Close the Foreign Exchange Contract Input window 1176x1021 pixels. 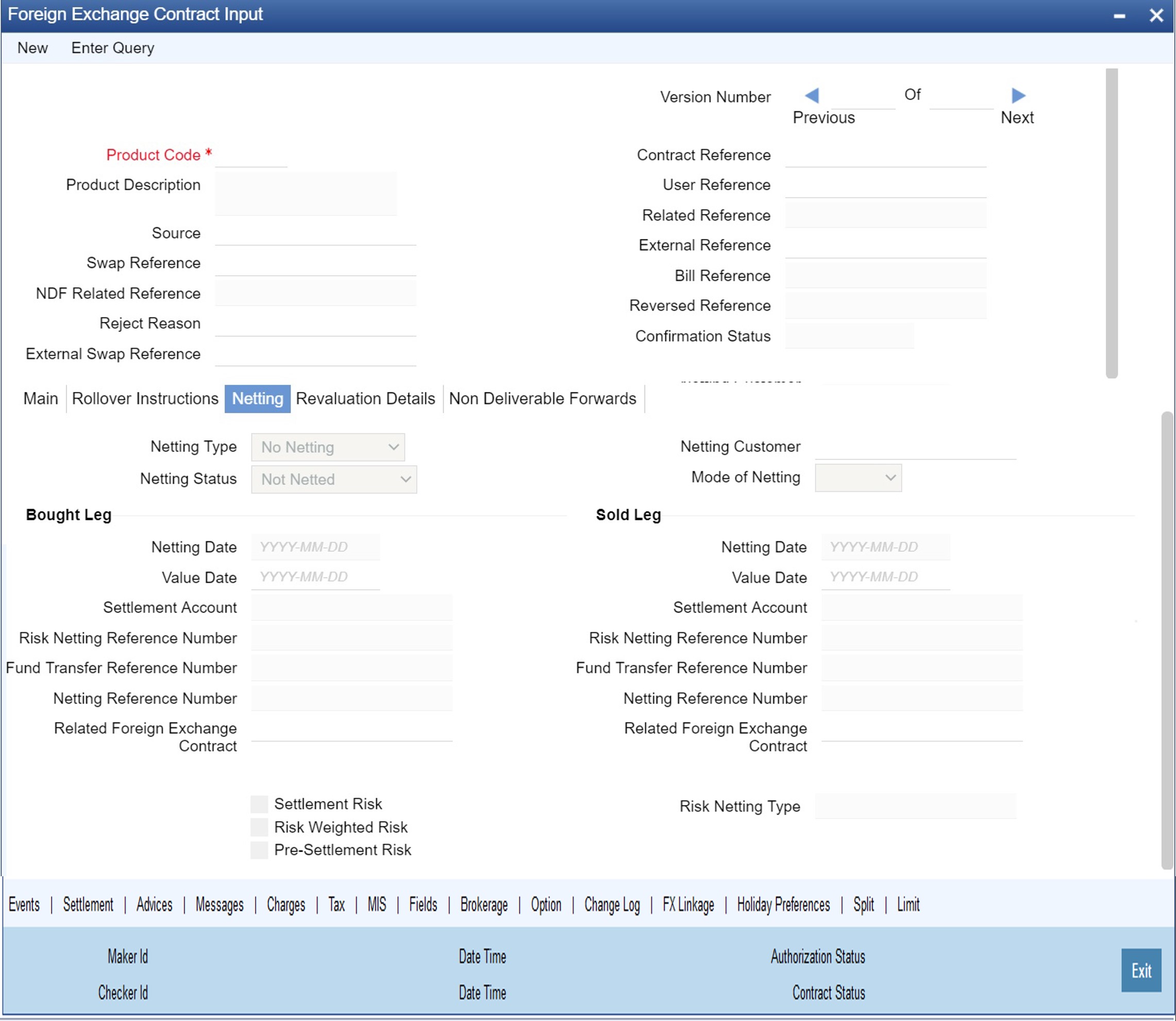click(1156, 15)
